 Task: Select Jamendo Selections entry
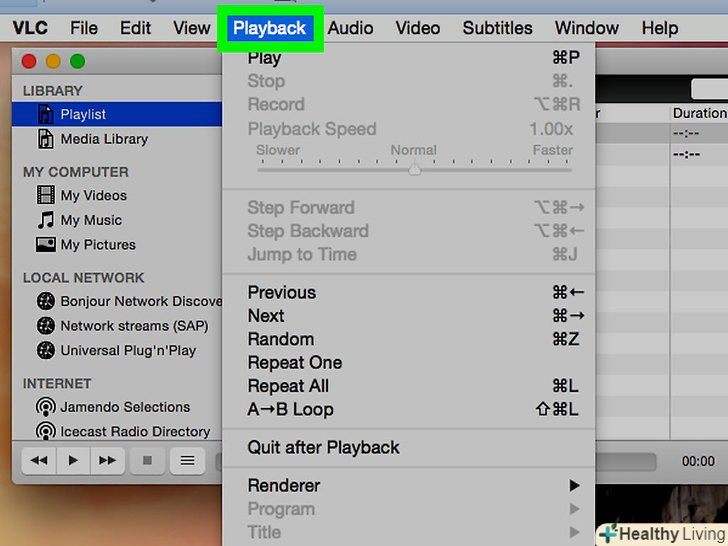point(117,407)
